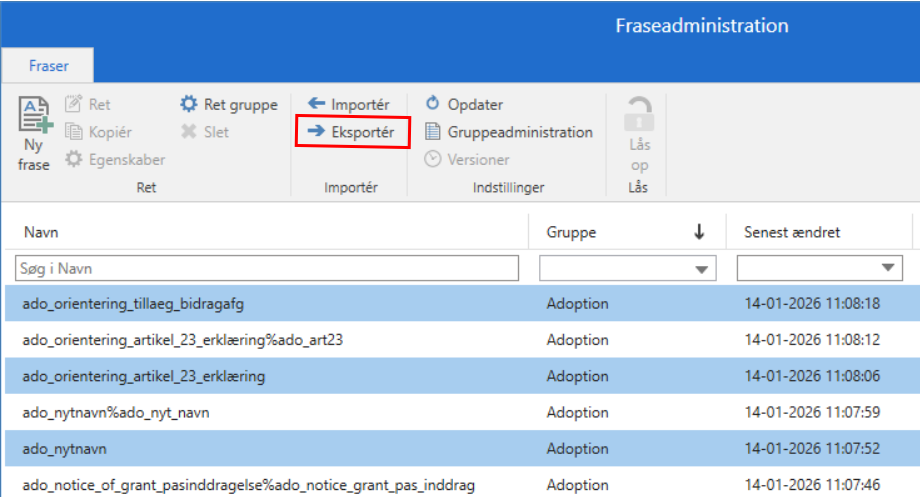Image resolution: width=920 pixels, height=497 pixels.
Task: Select row ado_notice_of_grant_pasinddragelse%ado_notice_grant_pas_inddrag
Action: (462, 484)
